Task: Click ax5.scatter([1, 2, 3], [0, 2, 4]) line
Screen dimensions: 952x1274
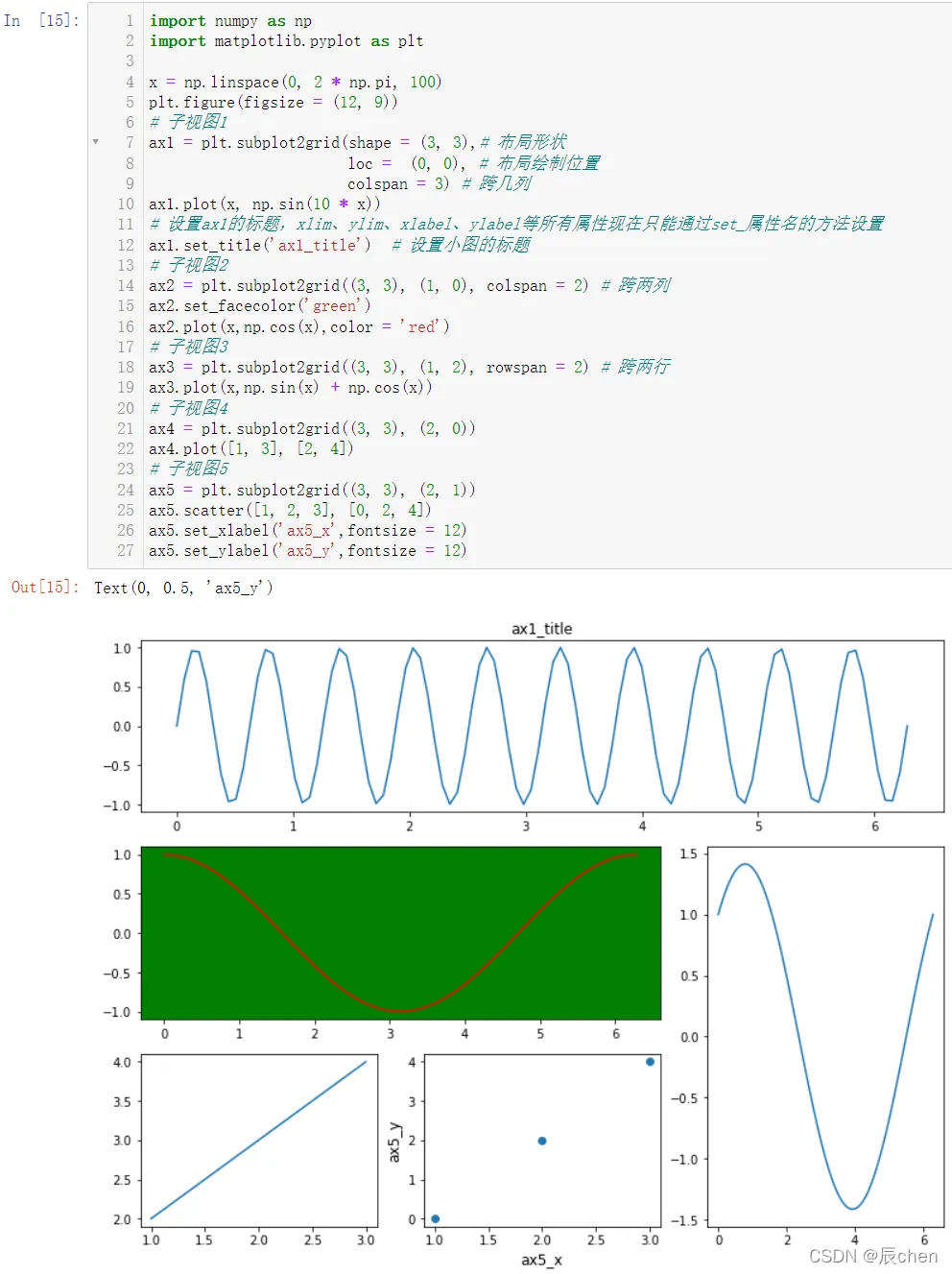Action: click(x=291, y=511)
